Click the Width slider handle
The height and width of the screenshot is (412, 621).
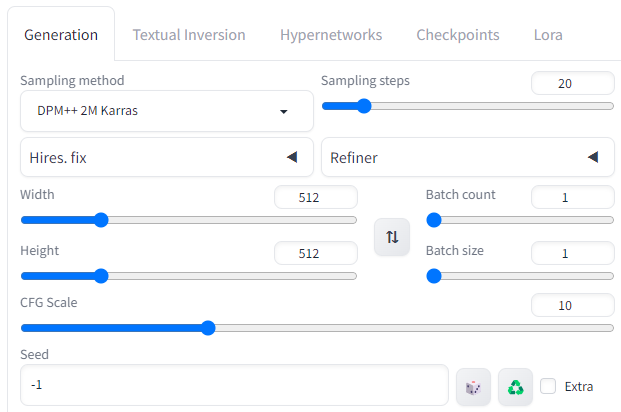tap(101, 220)
